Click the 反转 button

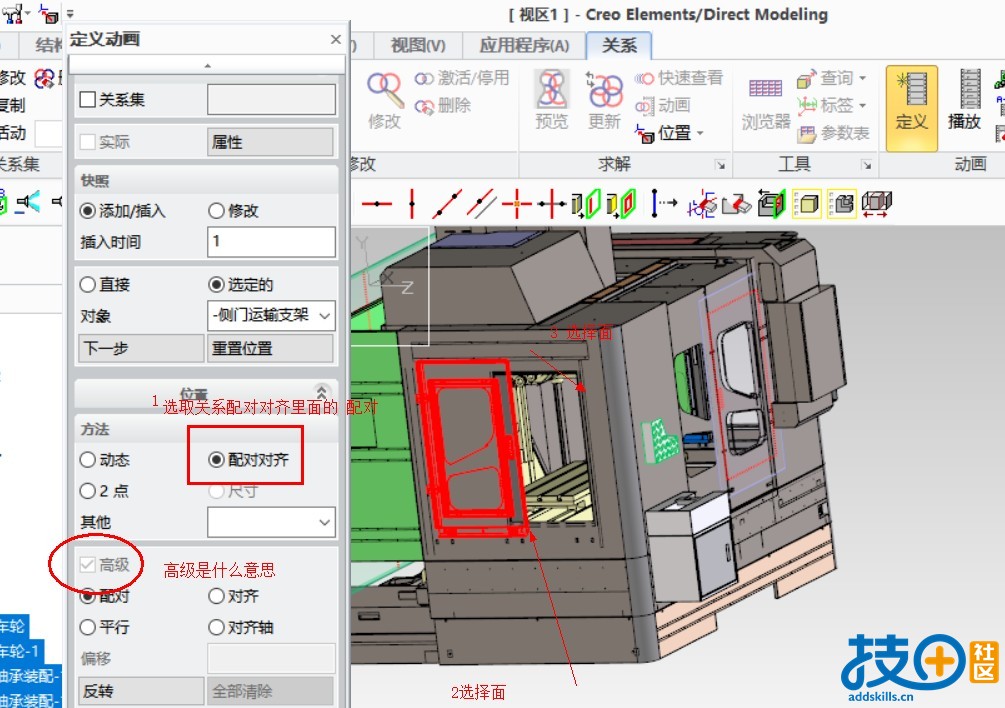(141, 691)
